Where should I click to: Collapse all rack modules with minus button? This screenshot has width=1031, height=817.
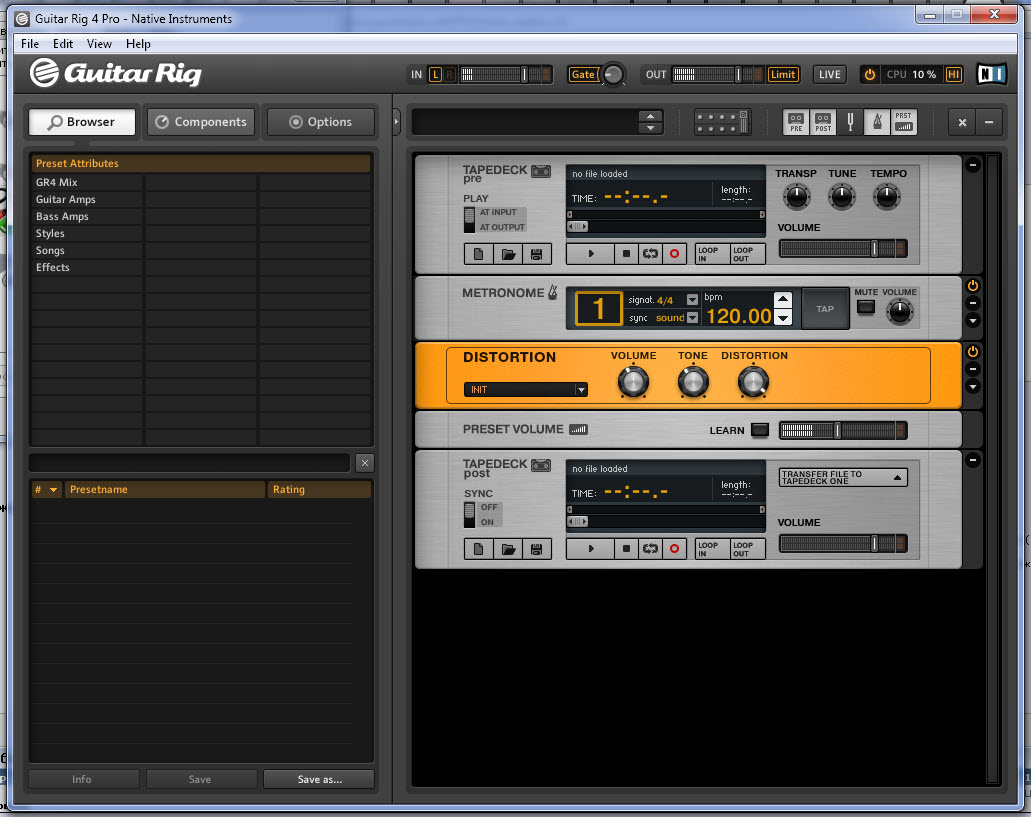click(x=989, y=122)
